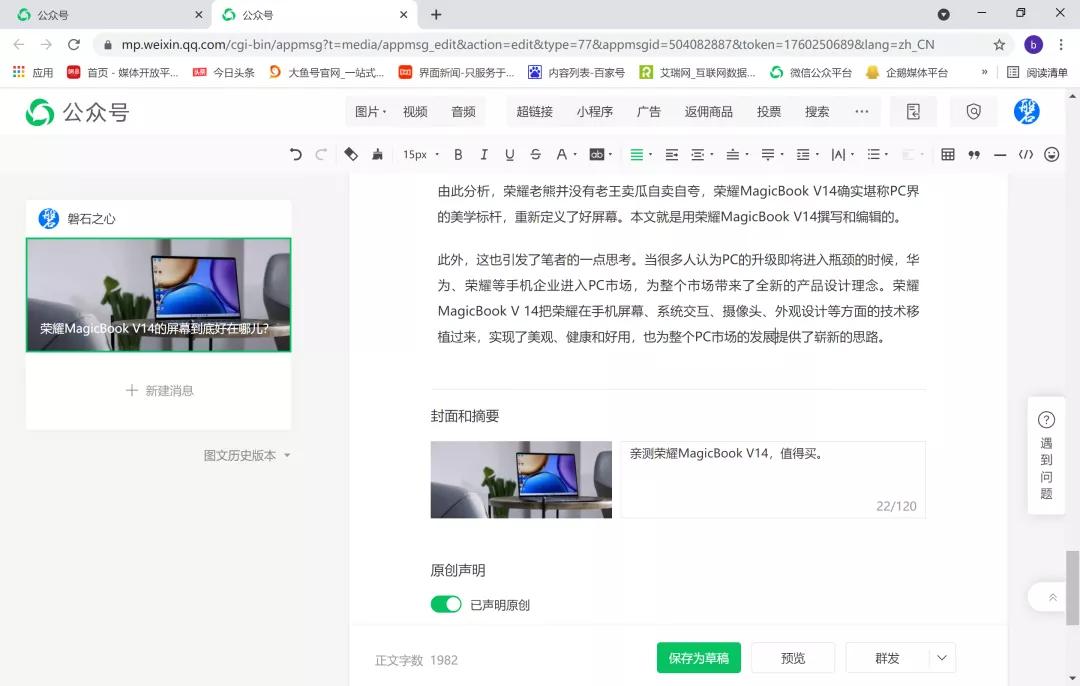Insert a video with the 视频 icon
Viewport: 1080px width, 686px height.
(x=415, y=111)
